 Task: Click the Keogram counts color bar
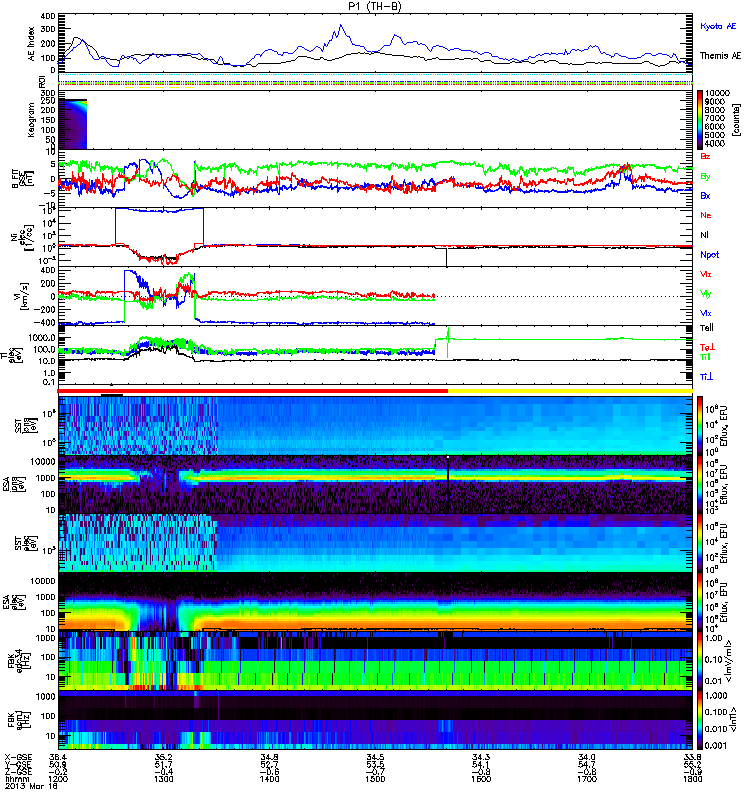pyautogui.click(x=700, y=120)
